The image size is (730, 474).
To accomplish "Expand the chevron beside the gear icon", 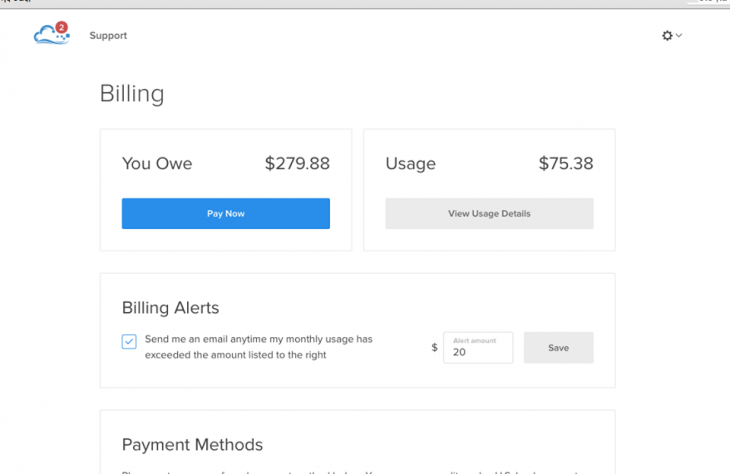I will (679, 35).
